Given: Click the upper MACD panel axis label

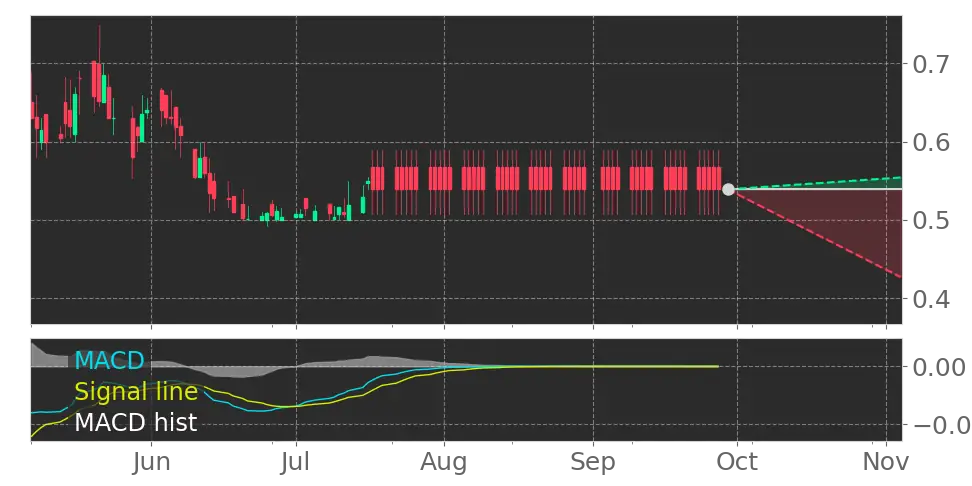Looking at the screenshot, I should click(936, 363).
